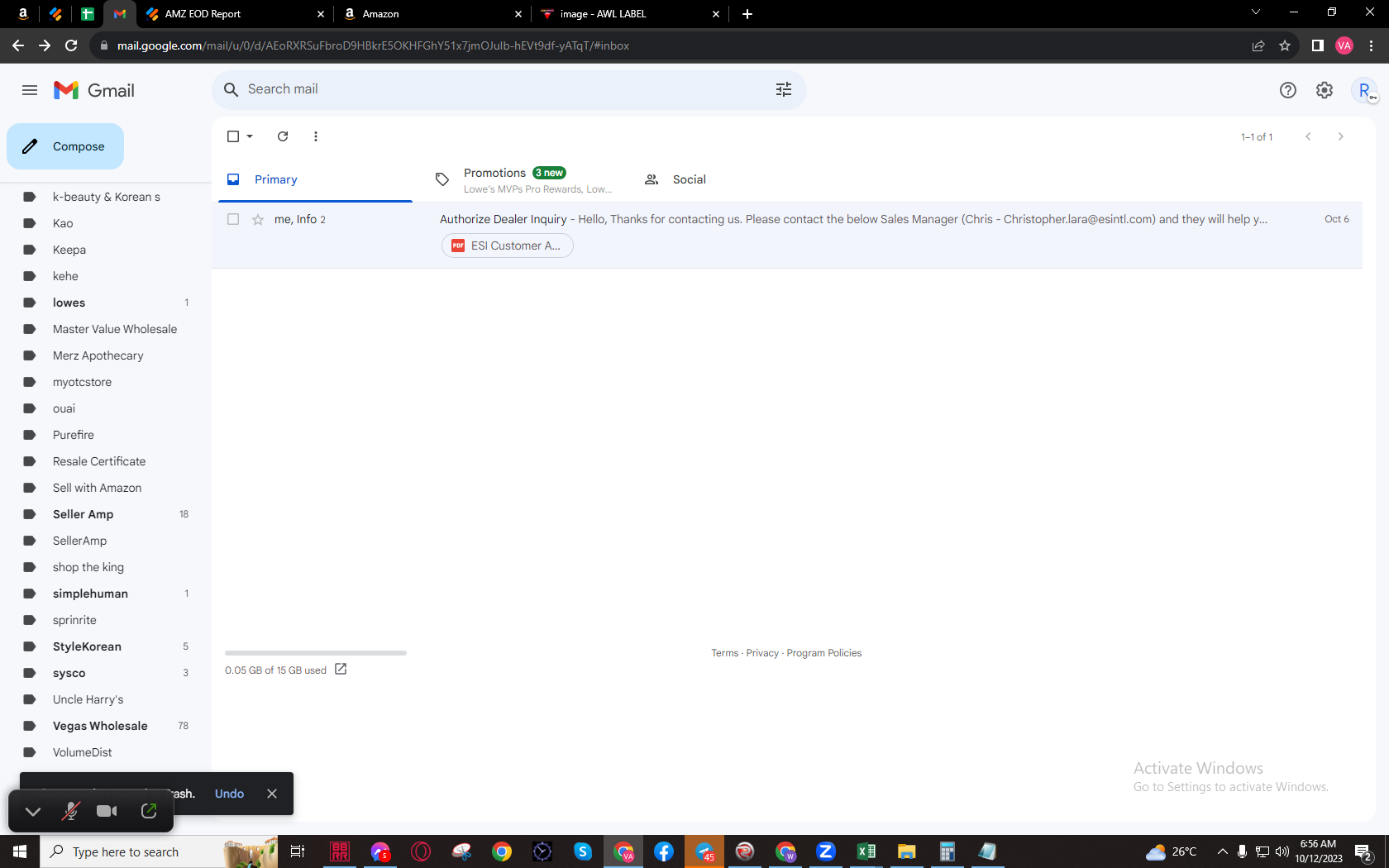The width and height of the screenshot is (1389, 868).
Task: Switch to the Primary tab
Action: pyautogui.click(x=315, y=179)
